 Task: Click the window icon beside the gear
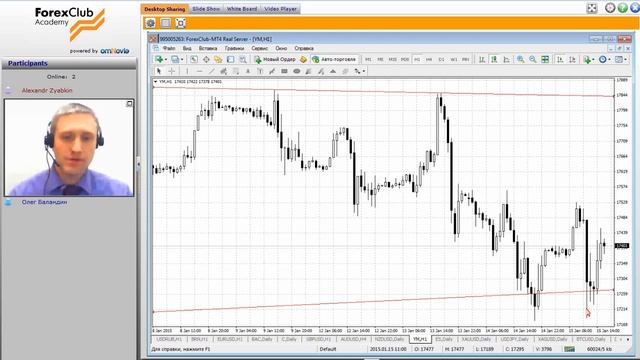tap(165, 23)
